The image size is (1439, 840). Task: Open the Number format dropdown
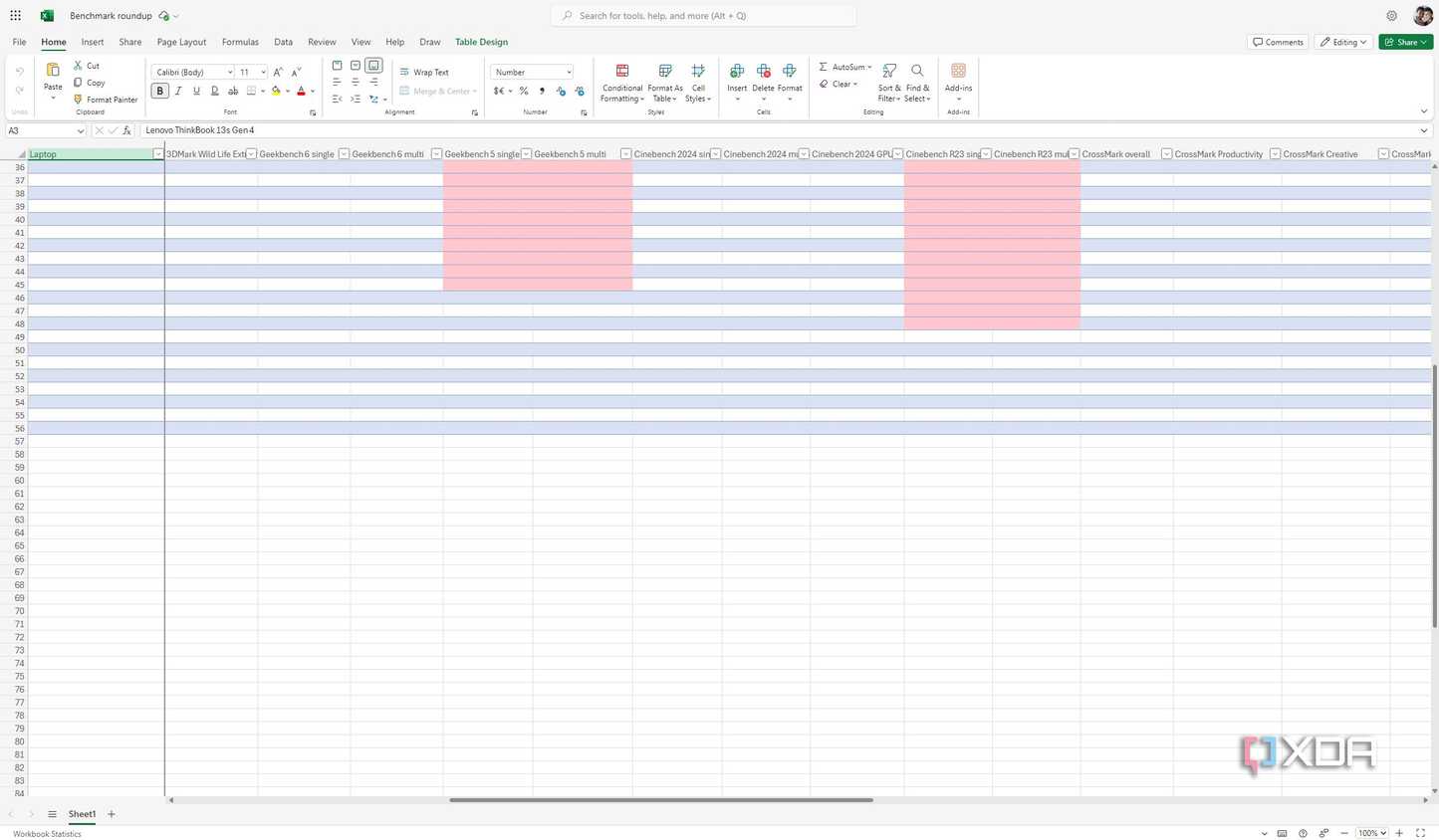point(569,72)
